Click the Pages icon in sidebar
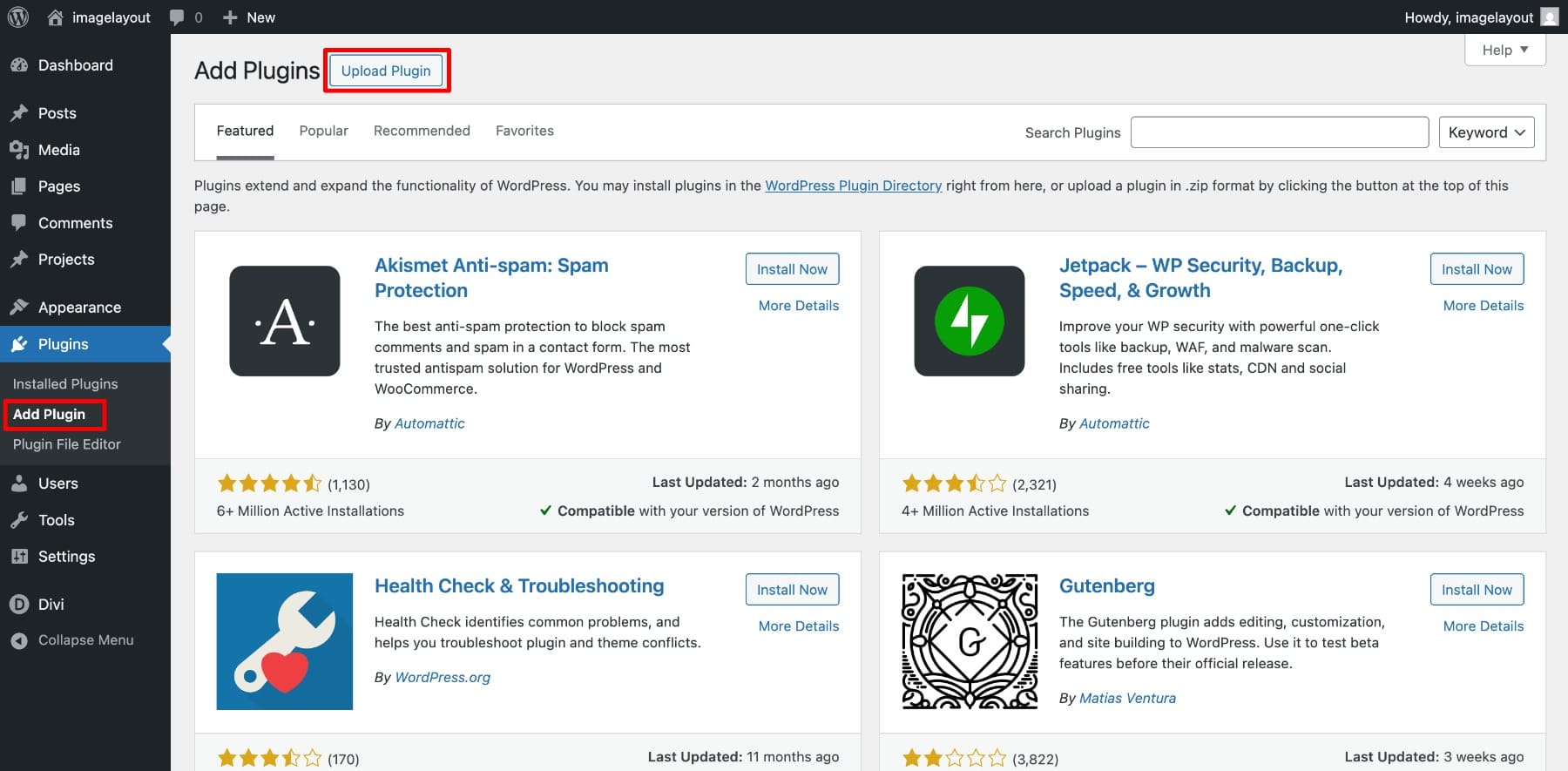Viewport: 1568px width, 771px height. click(x=19, y=186)
